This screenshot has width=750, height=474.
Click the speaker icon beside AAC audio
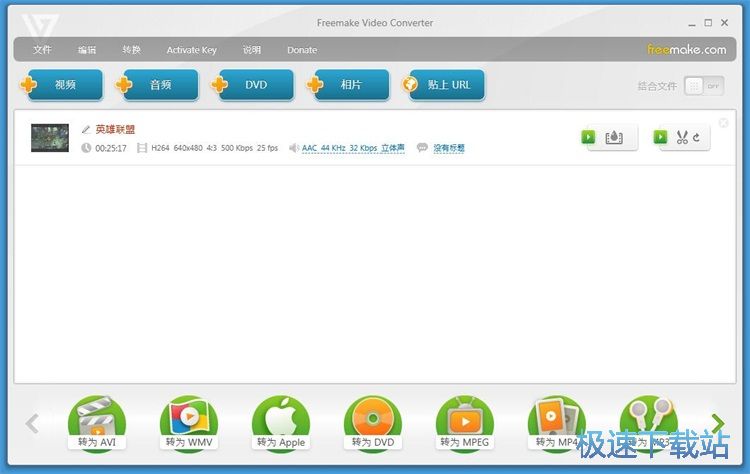click(294, 148)
